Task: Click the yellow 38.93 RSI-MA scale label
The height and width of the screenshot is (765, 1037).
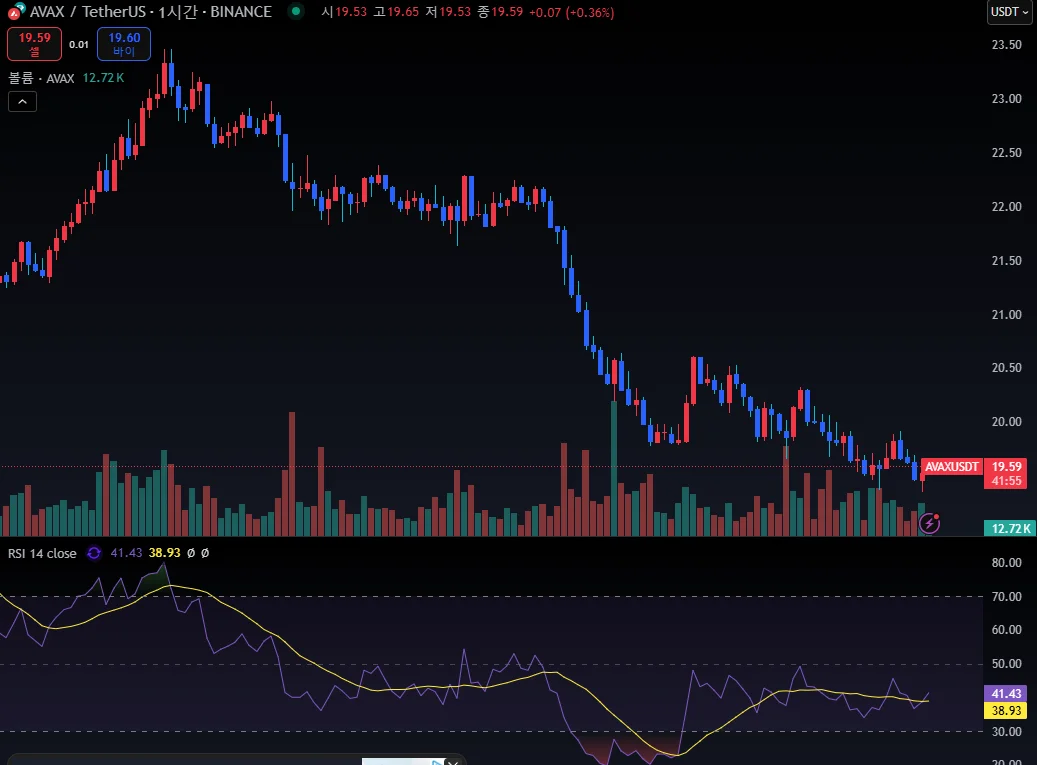Action: tap(1006, 711)
